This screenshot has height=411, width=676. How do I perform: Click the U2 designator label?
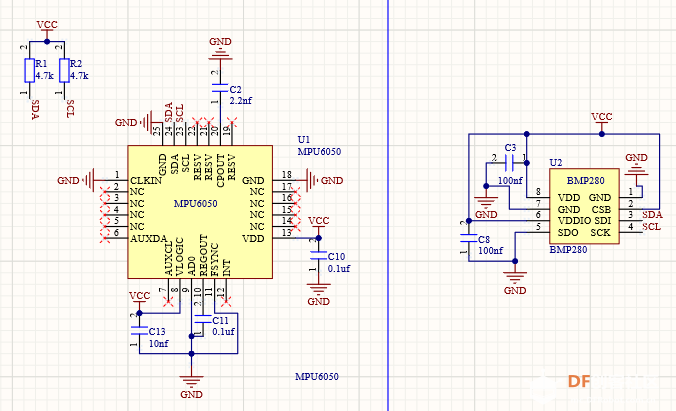(x=556, y=163)
